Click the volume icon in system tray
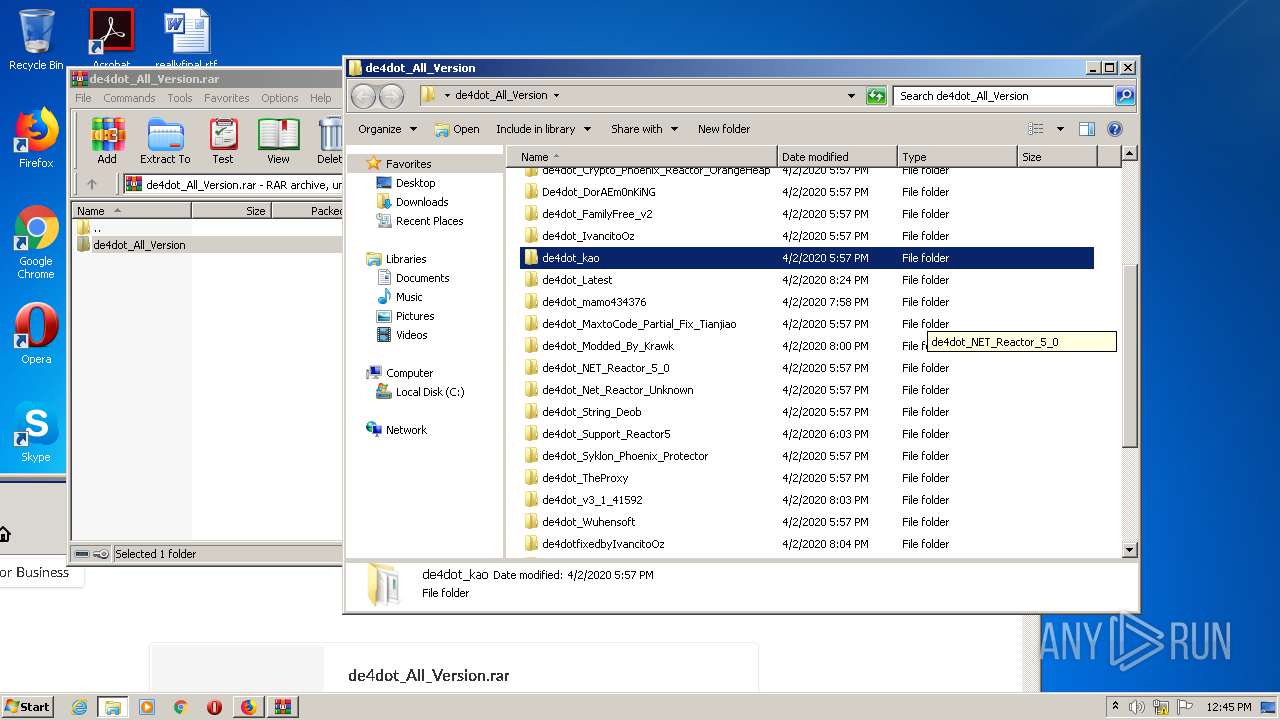 click(x=1137, y=707)
